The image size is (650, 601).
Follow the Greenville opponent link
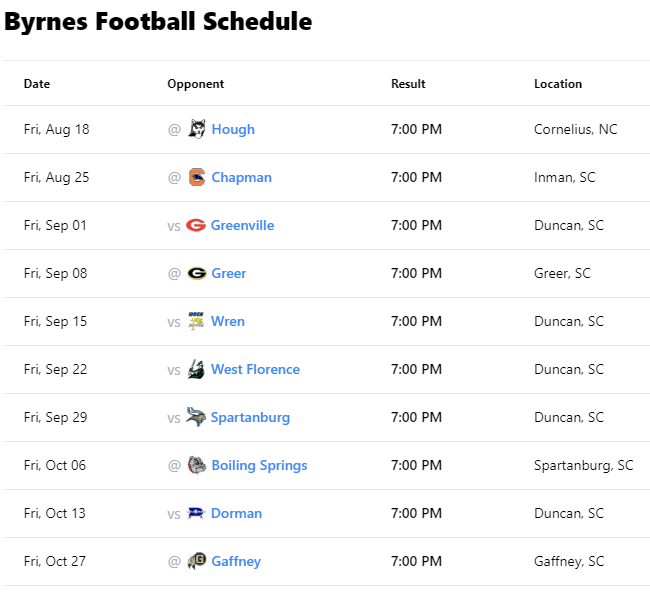242,225
